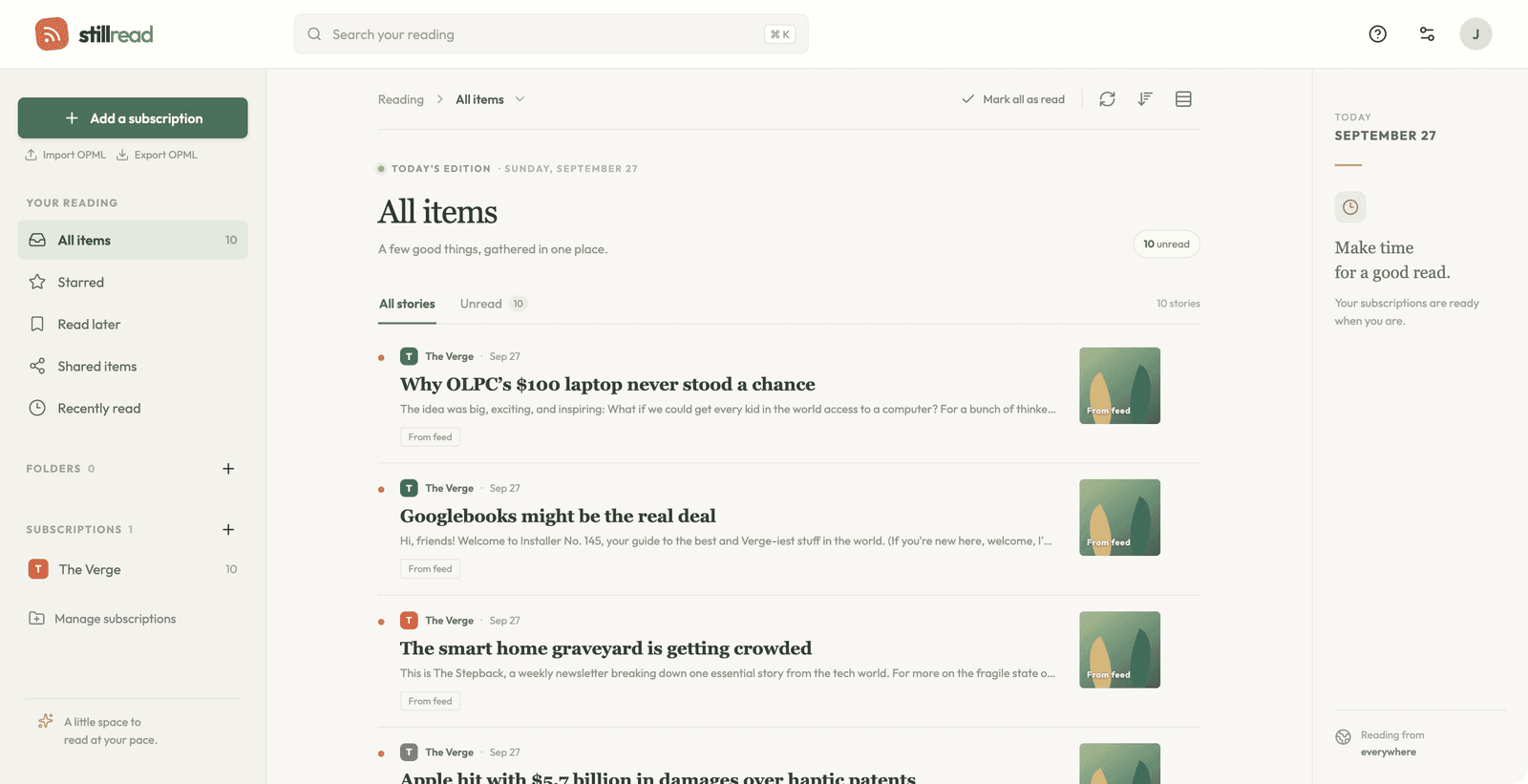Toggle unread dot on Apple haptic patents story

pyautogui.click(x=381, y=753)
